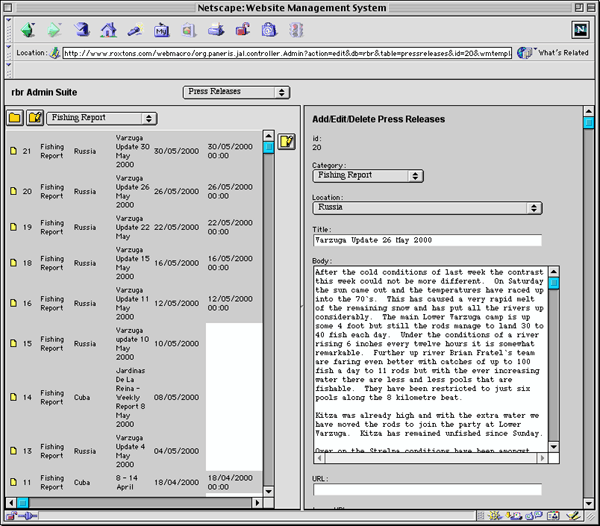Click the What's Related button
Viewport: 600px width, 526px height.
coord(553,52)
